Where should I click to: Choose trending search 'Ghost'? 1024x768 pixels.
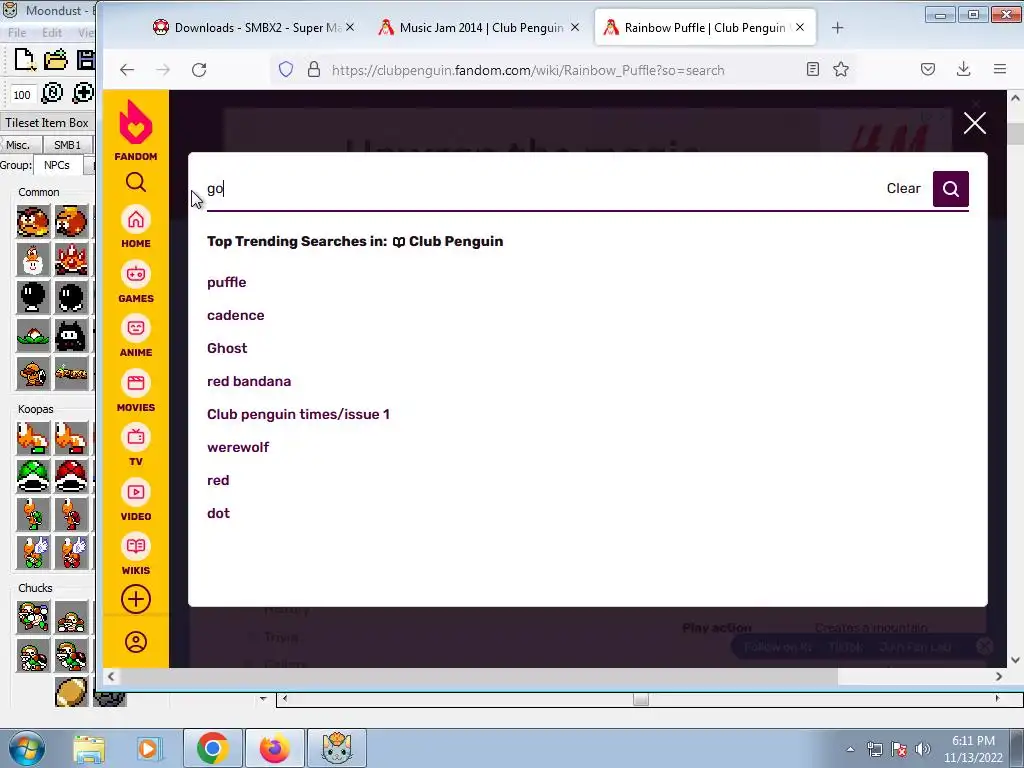click(x=227, y=348)
